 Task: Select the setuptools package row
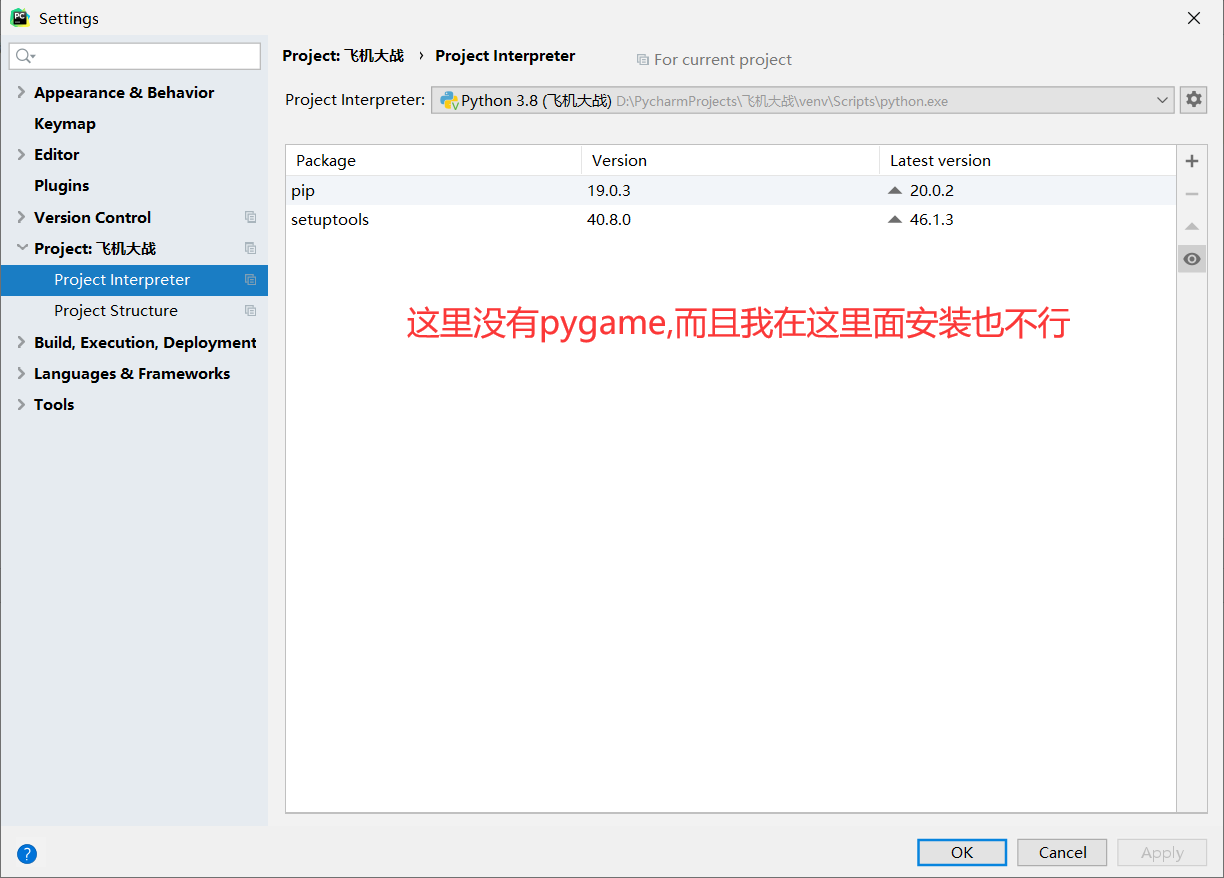click(x=731, y=220)
